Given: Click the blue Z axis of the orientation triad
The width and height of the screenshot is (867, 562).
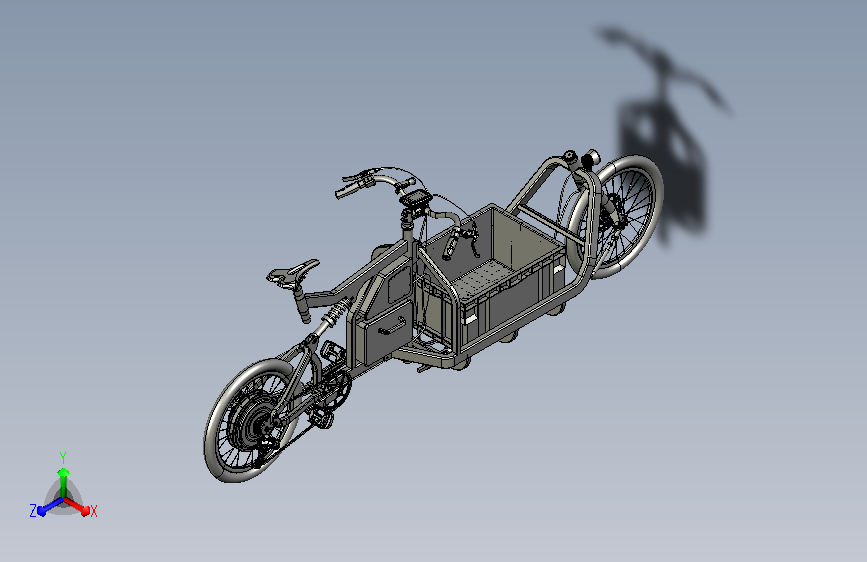Looking at the screenshot, I should (50, 506).
